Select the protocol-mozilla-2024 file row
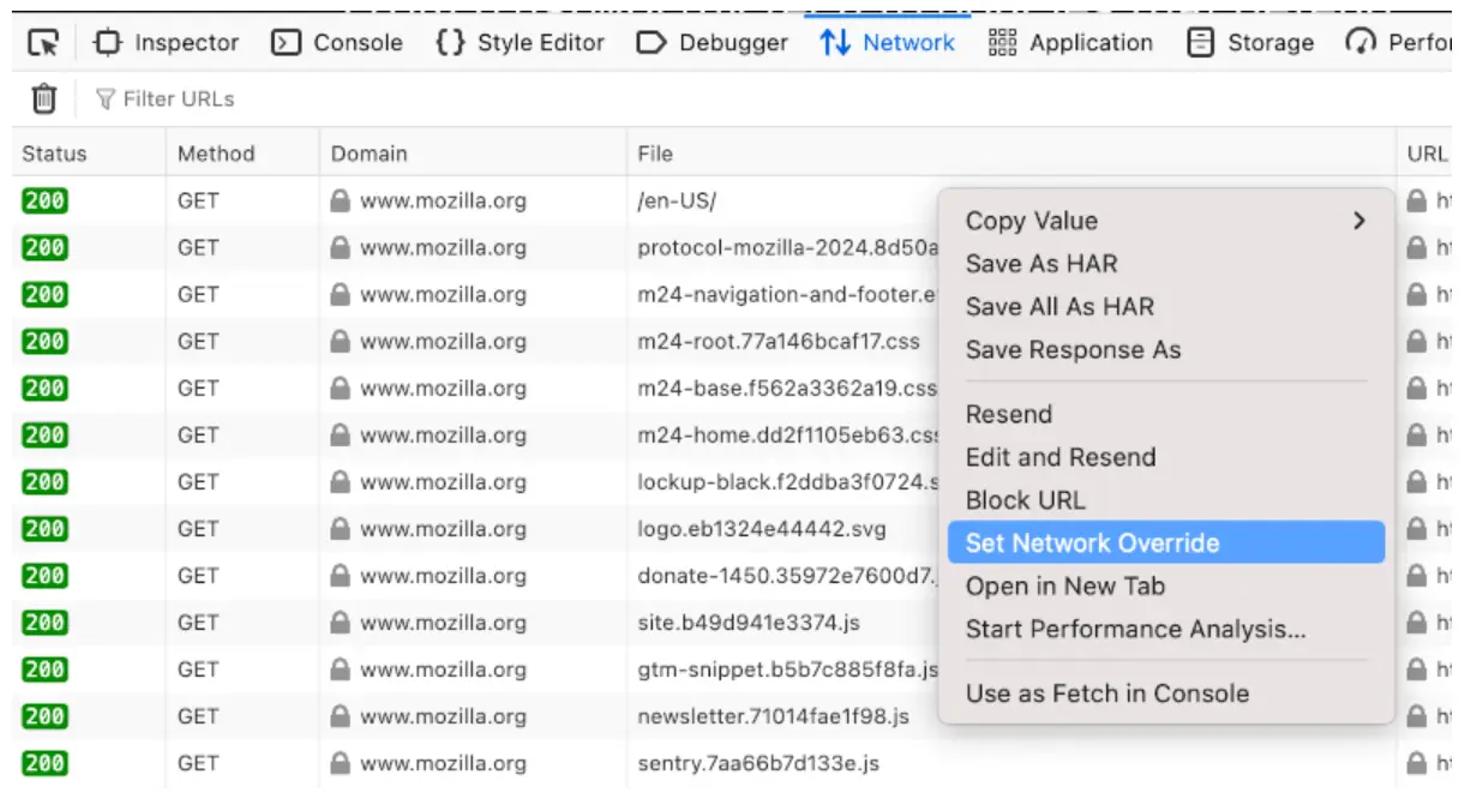The image size is (1477, 810). (788, 248)
